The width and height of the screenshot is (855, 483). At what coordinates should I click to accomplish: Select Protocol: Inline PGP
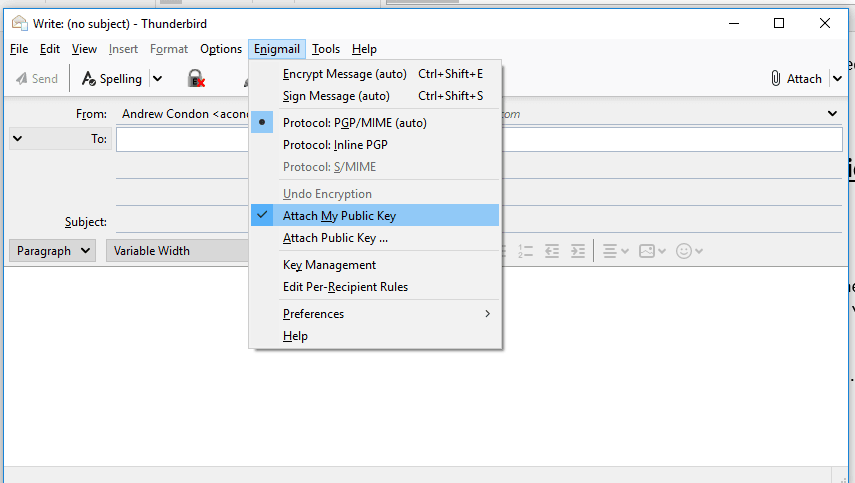(x=375, y=145)
